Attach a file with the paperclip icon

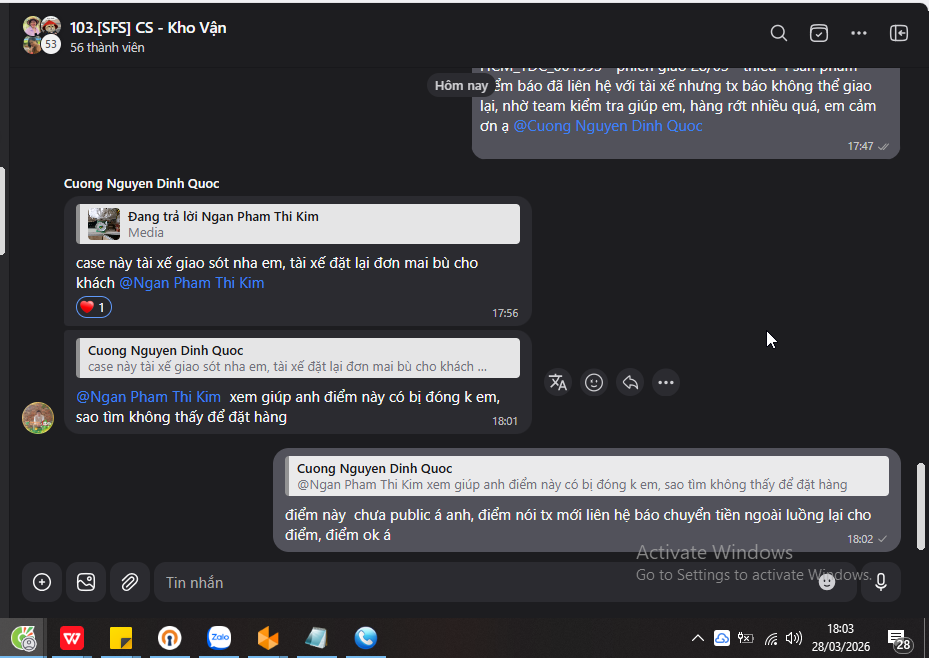[130, 582]
